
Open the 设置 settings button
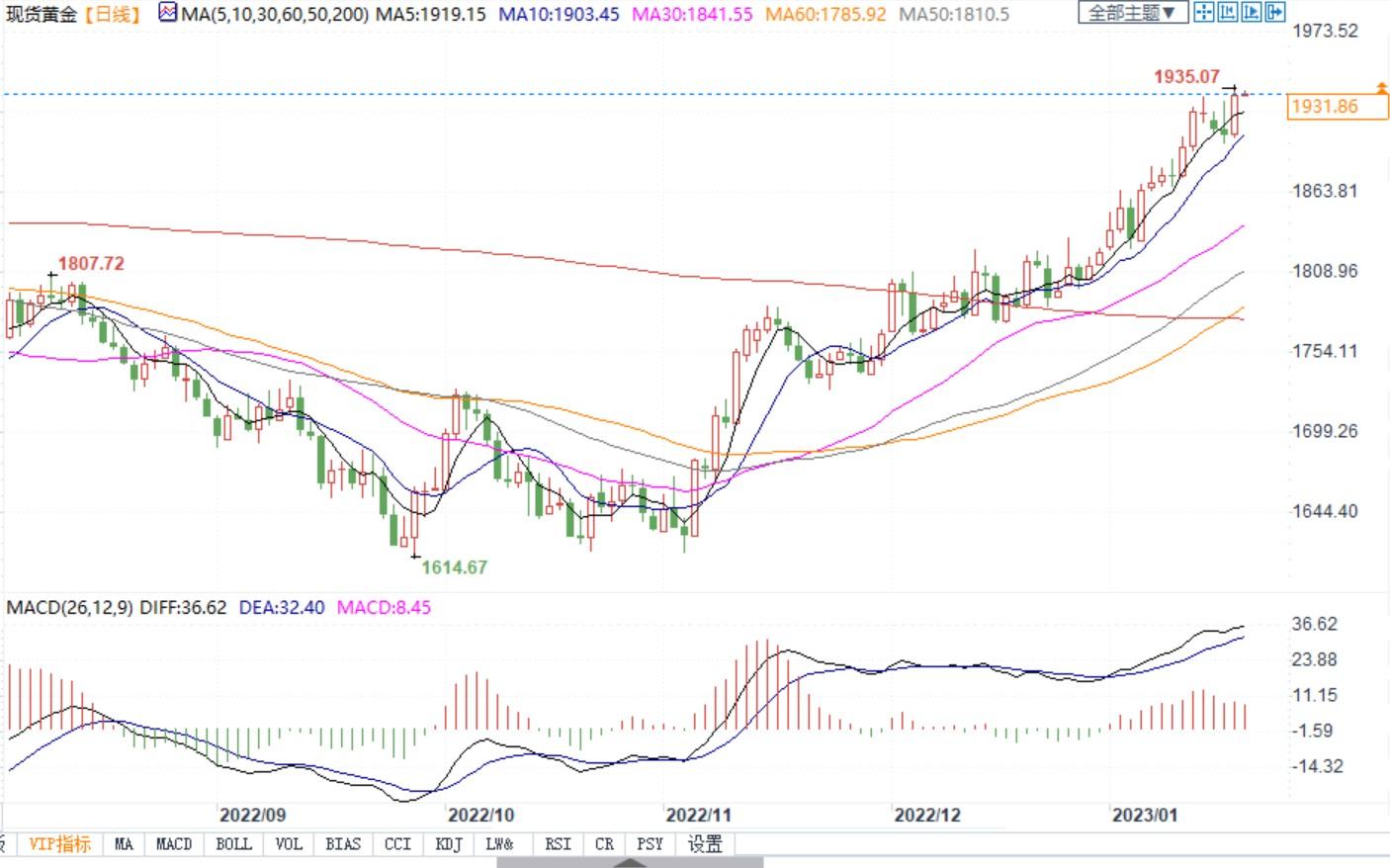(705, 844)
